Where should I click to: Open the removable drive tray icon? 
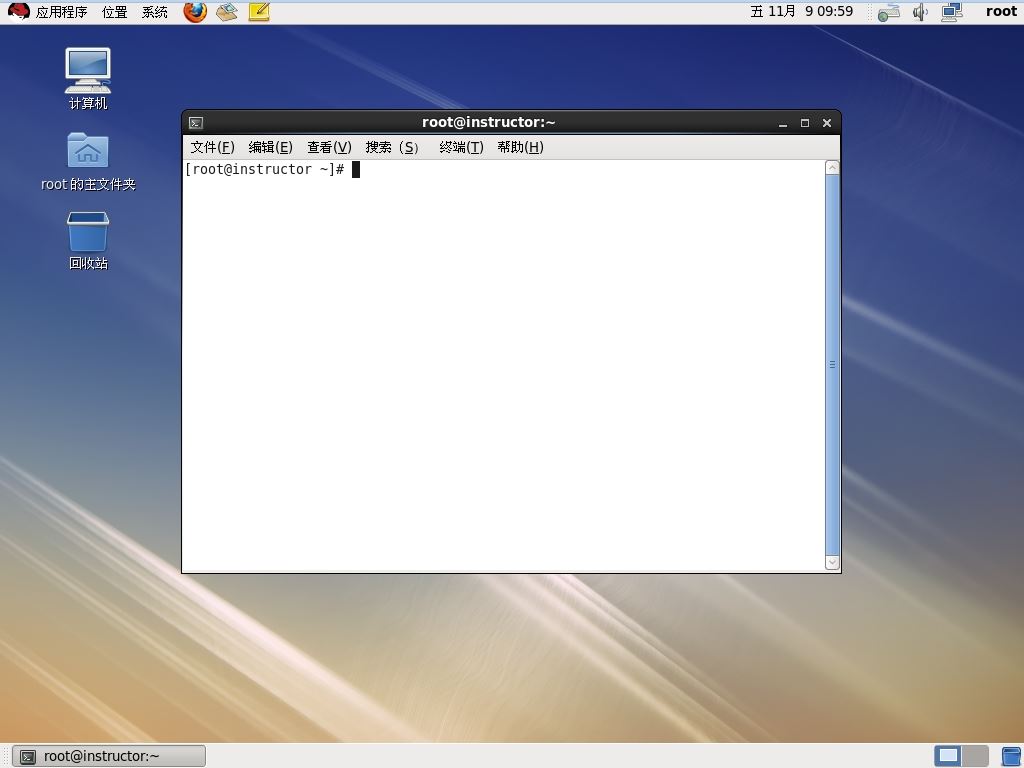pyautogui.click(x=889, y=12)
